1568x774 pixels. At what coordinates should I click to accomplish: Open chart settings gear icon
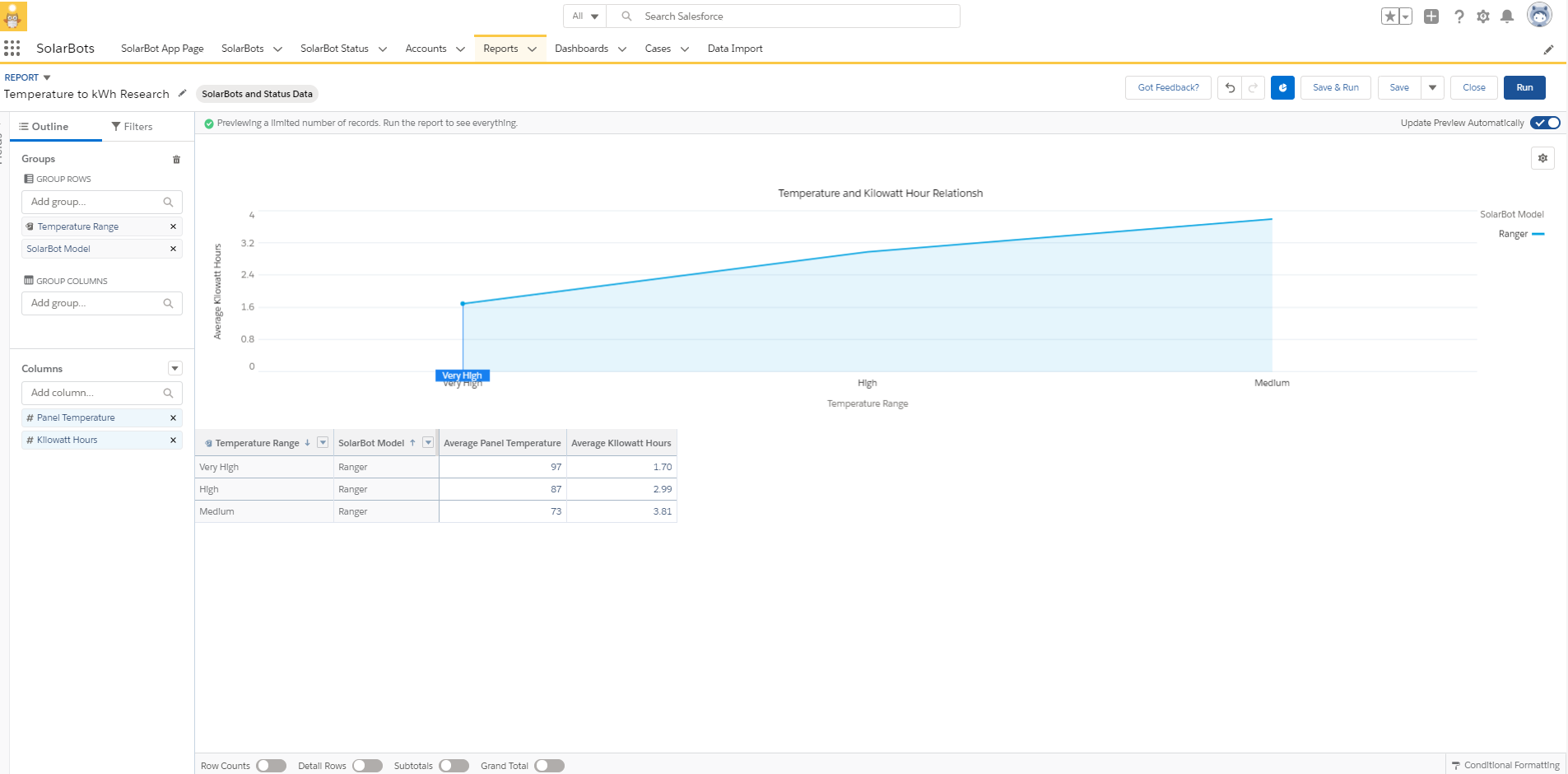coord(1542,158)
